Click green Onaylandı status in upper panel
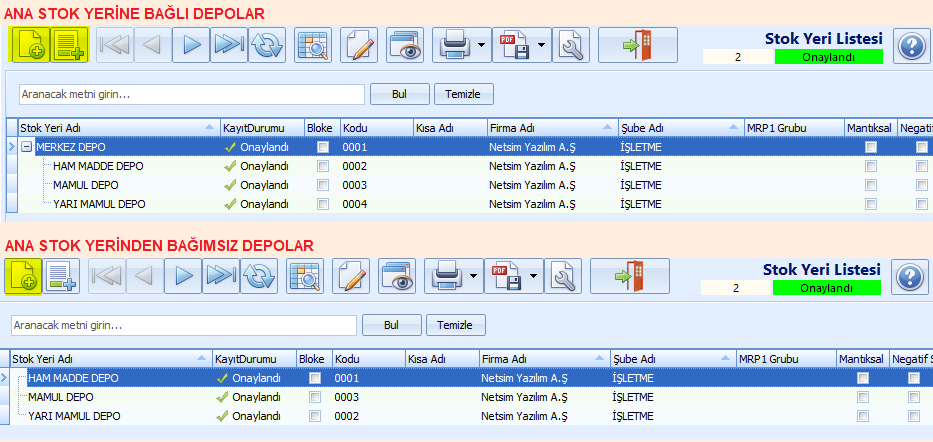 click(x=829, y=57)
